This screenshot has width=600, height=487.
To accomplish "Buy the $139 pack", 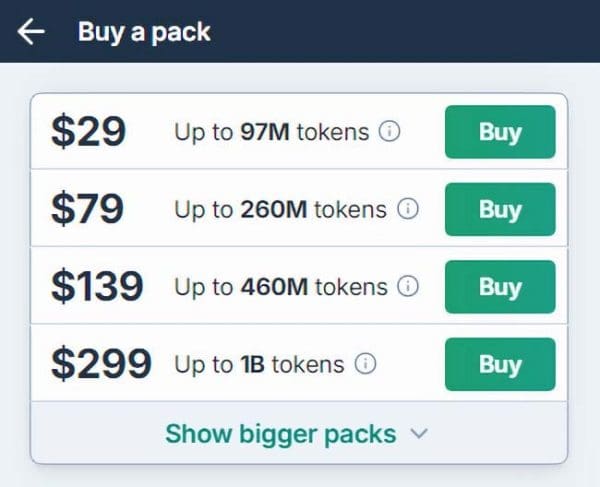I will 500,287.
